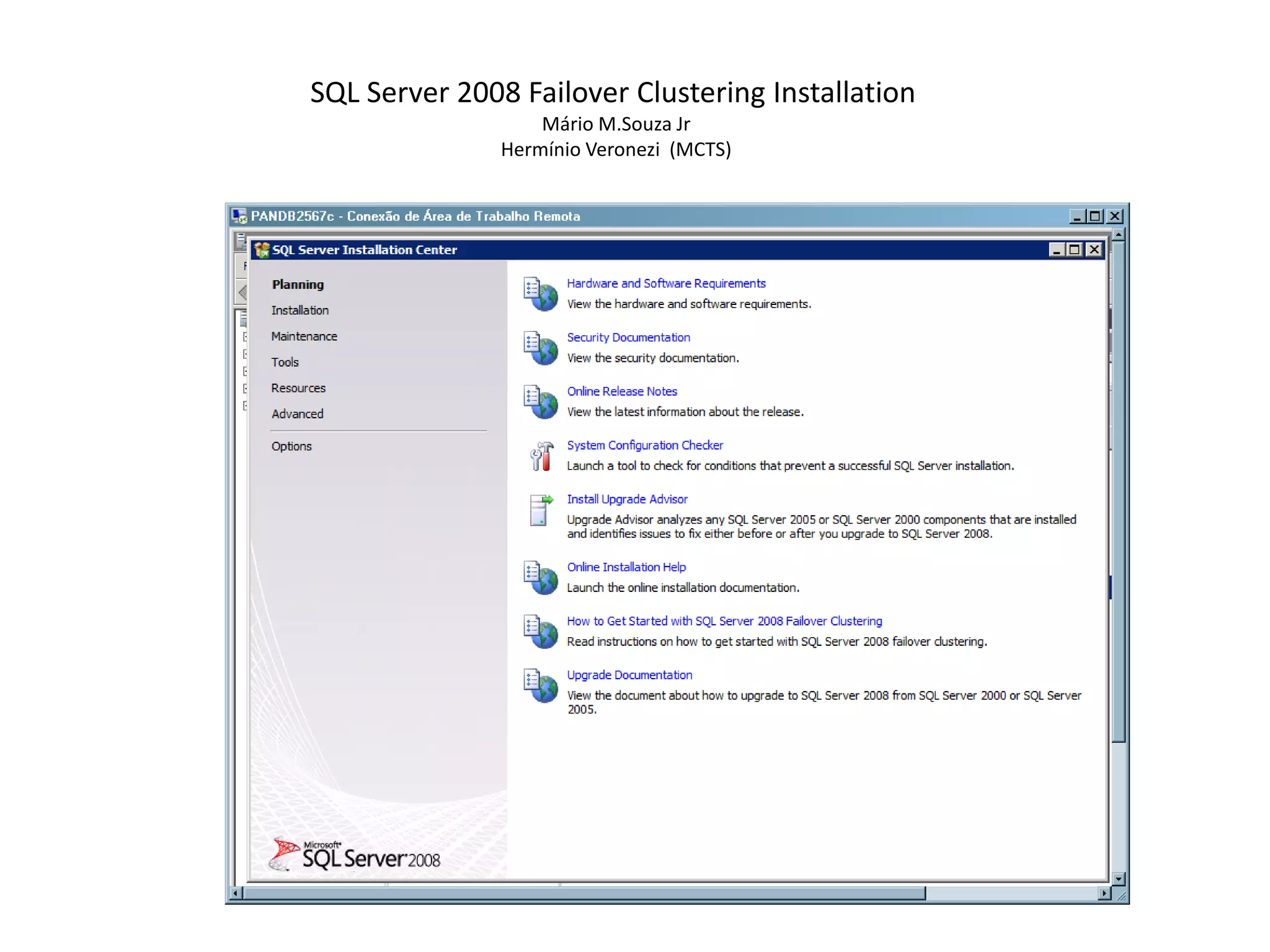Viewport: 1270px width, 952px height.
Task: Open the System Configuration Checker link
Action: [x=645, y=446]
